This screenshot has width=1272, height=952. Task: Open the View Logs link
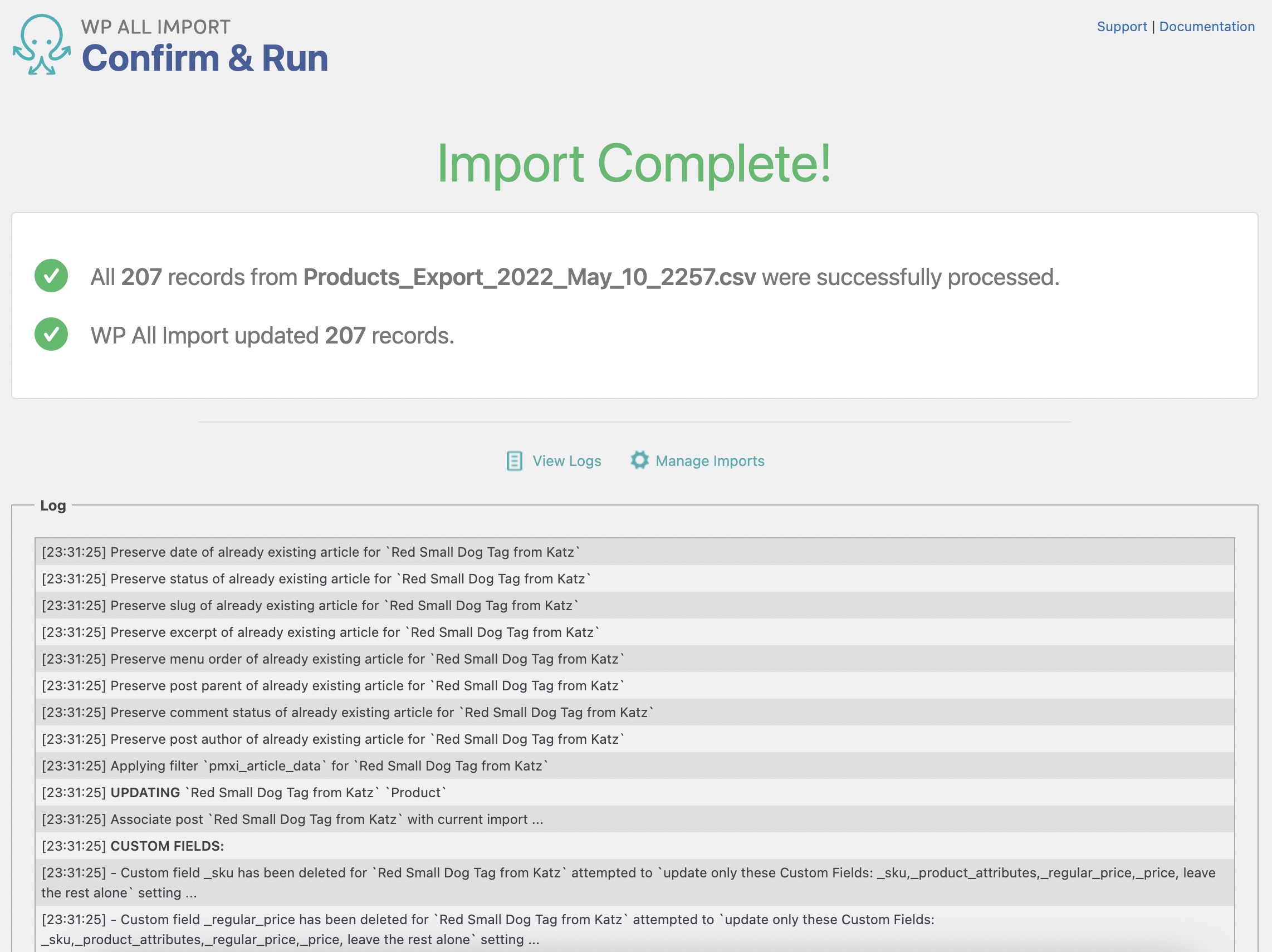point(566,461)
